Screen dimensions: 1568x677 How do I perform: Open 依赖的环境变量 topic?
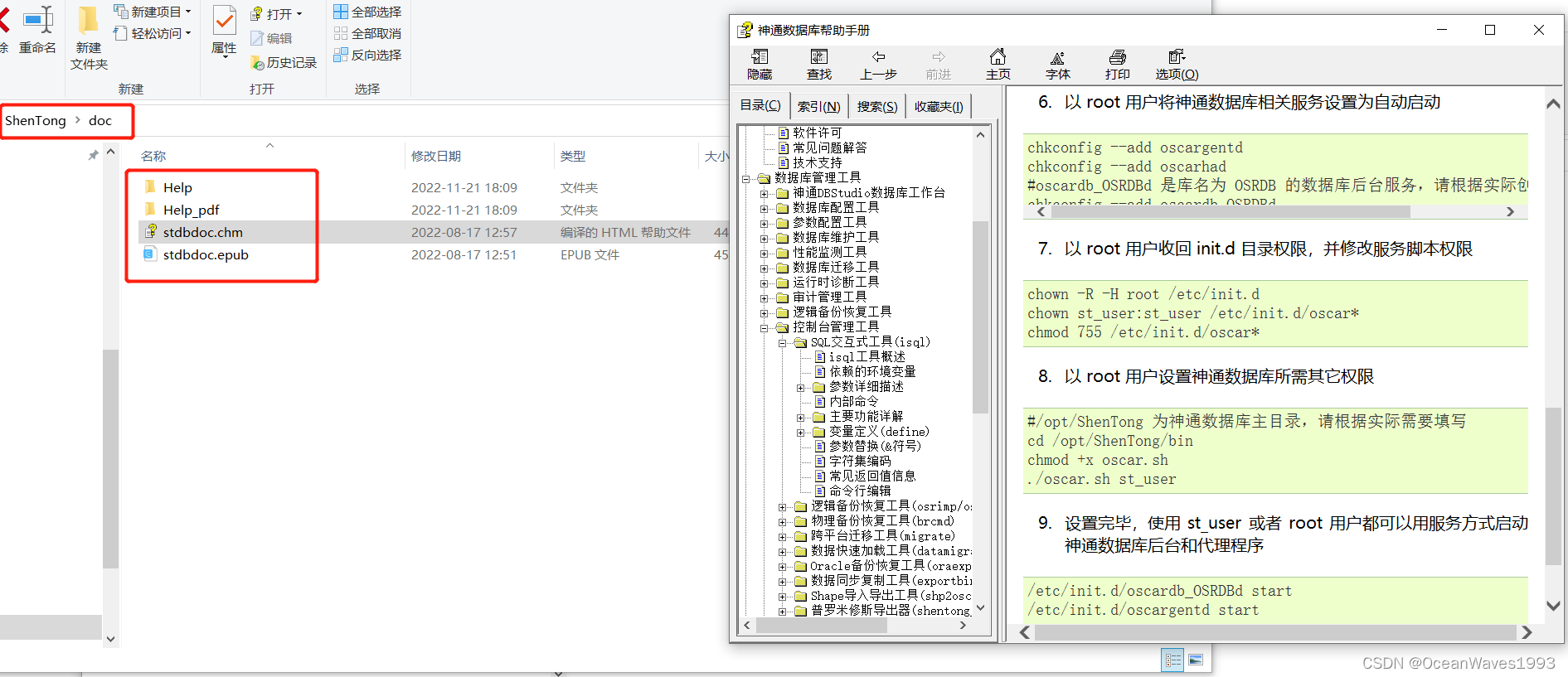pyautogui.click(x=872, y=371)
